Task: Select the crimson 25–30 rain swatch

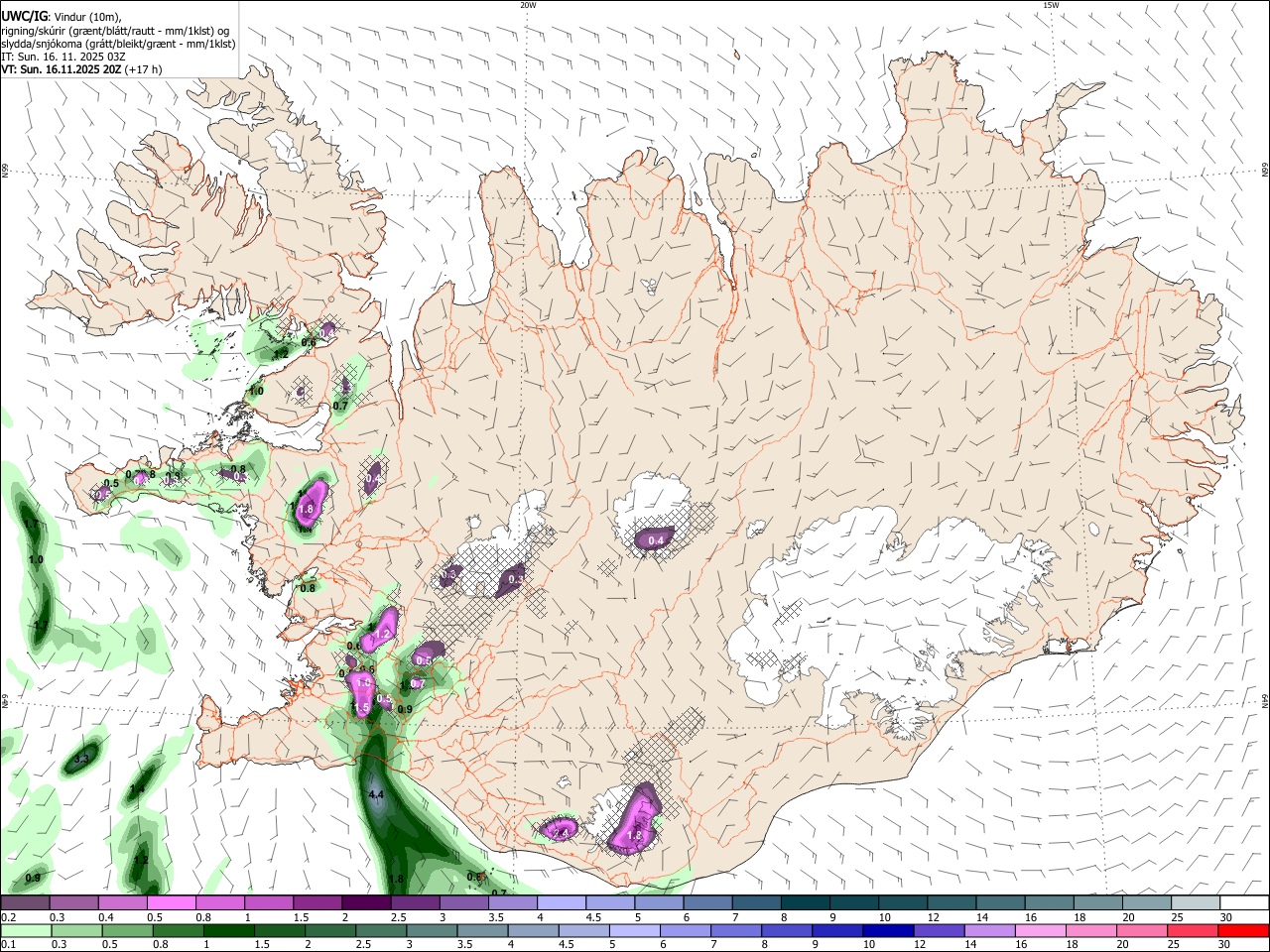Action: 1191,931
